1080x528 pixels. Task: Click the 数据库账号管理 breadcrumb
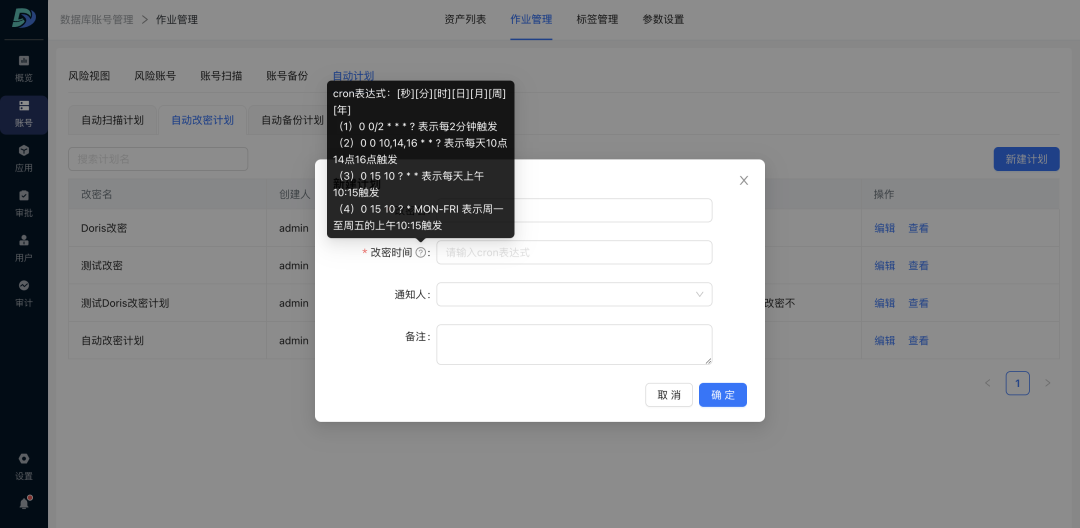click(96, 19)
